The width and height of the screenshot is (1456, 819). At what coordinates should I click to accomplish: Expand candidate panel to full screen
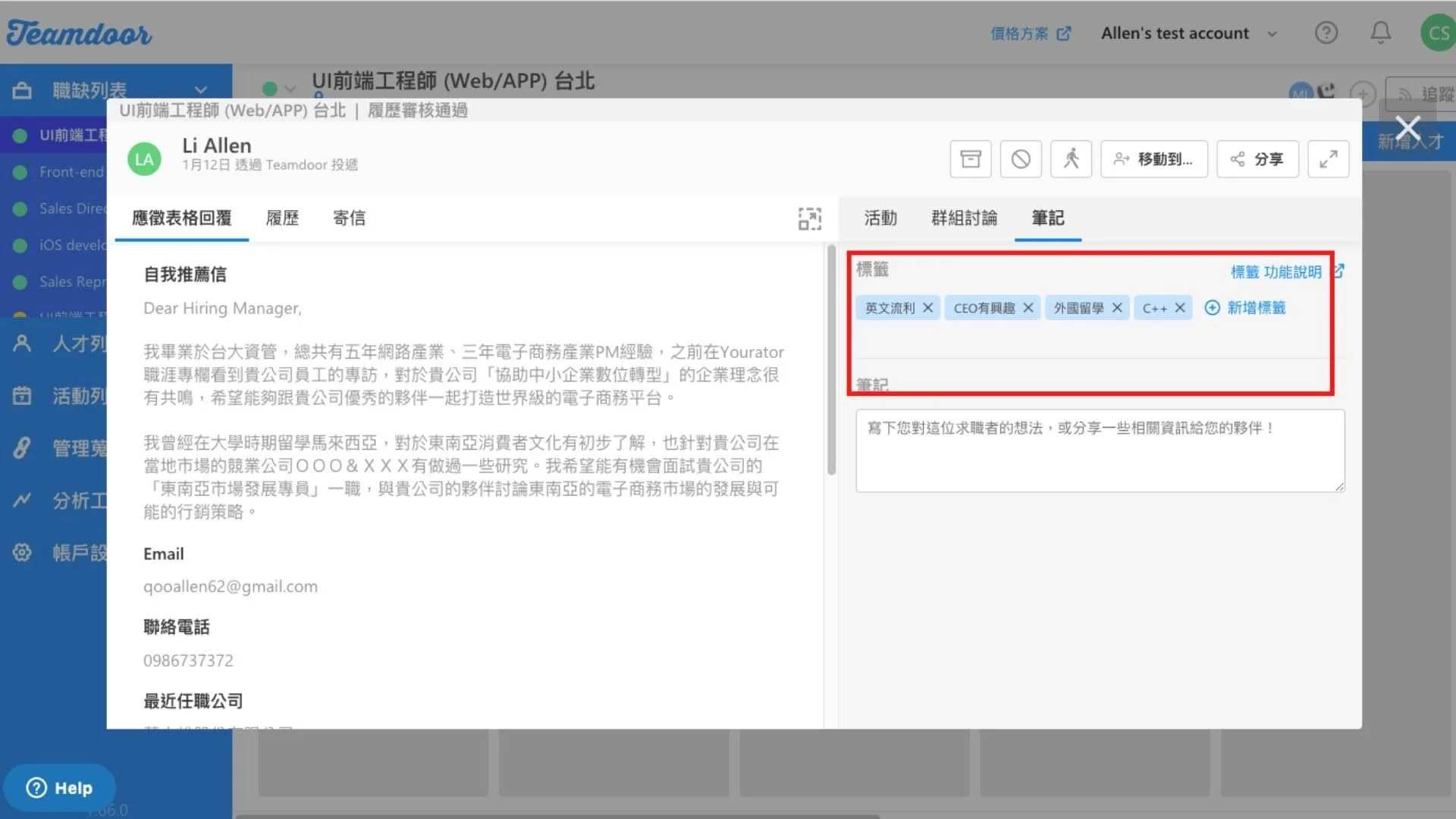[x=1328, y=159]
